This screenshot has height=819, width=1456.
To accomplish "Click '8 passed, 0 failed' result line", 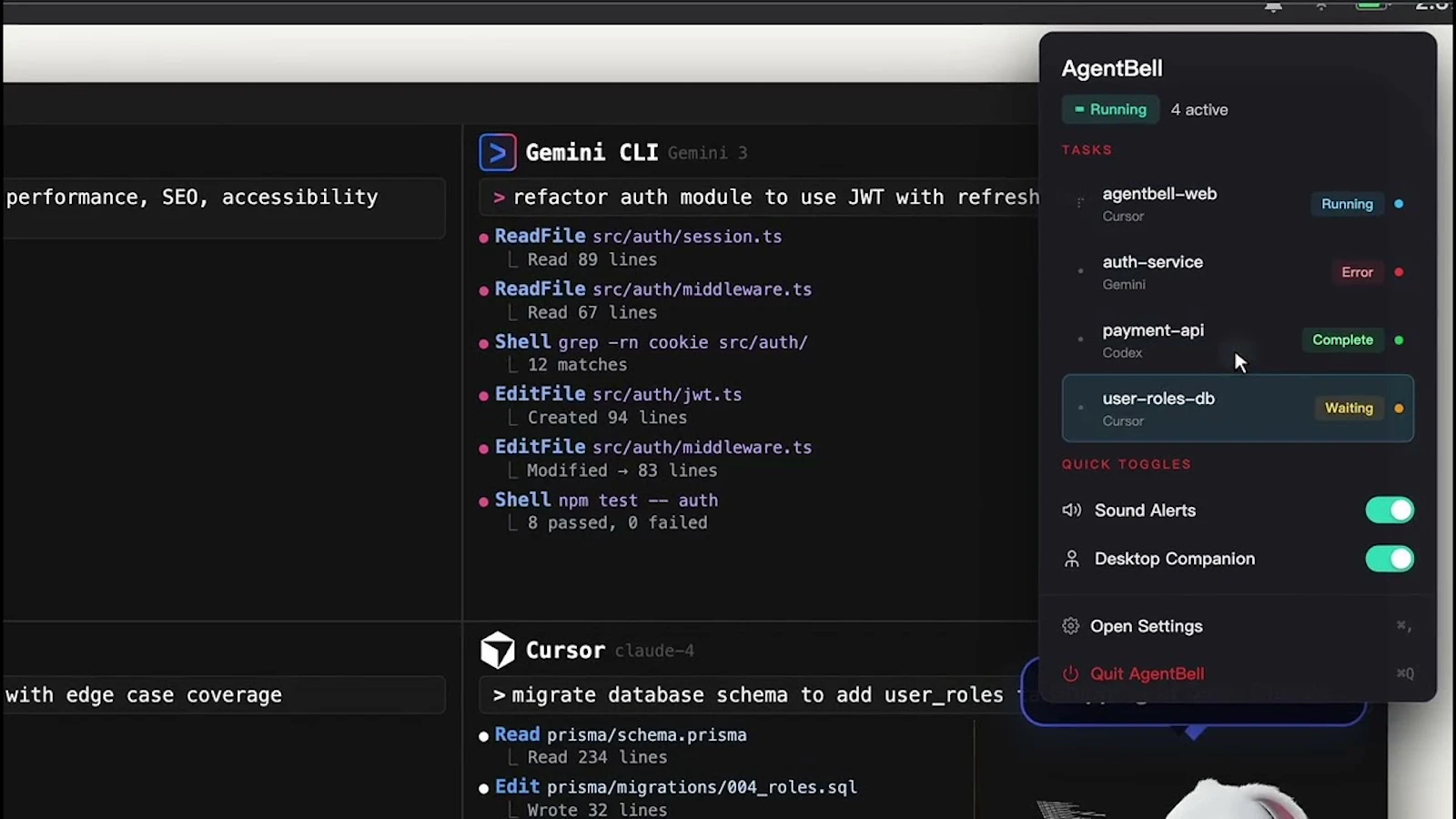I will (x=617, y=523).
